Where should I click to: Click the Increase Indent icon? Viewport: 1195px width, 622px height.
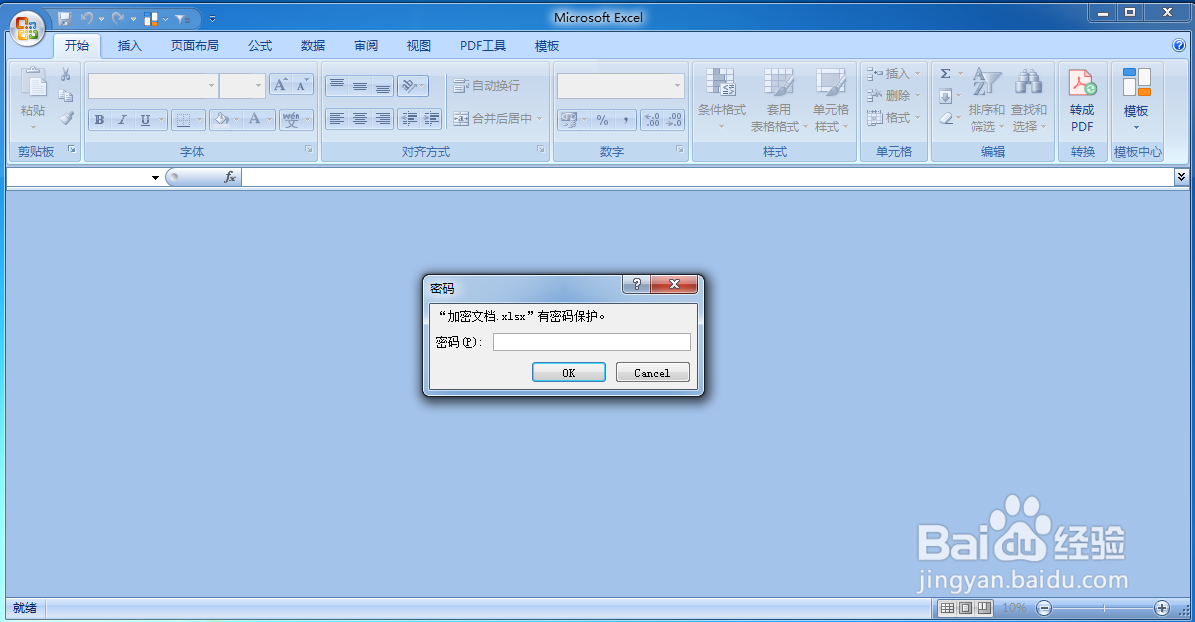[431, 119]
